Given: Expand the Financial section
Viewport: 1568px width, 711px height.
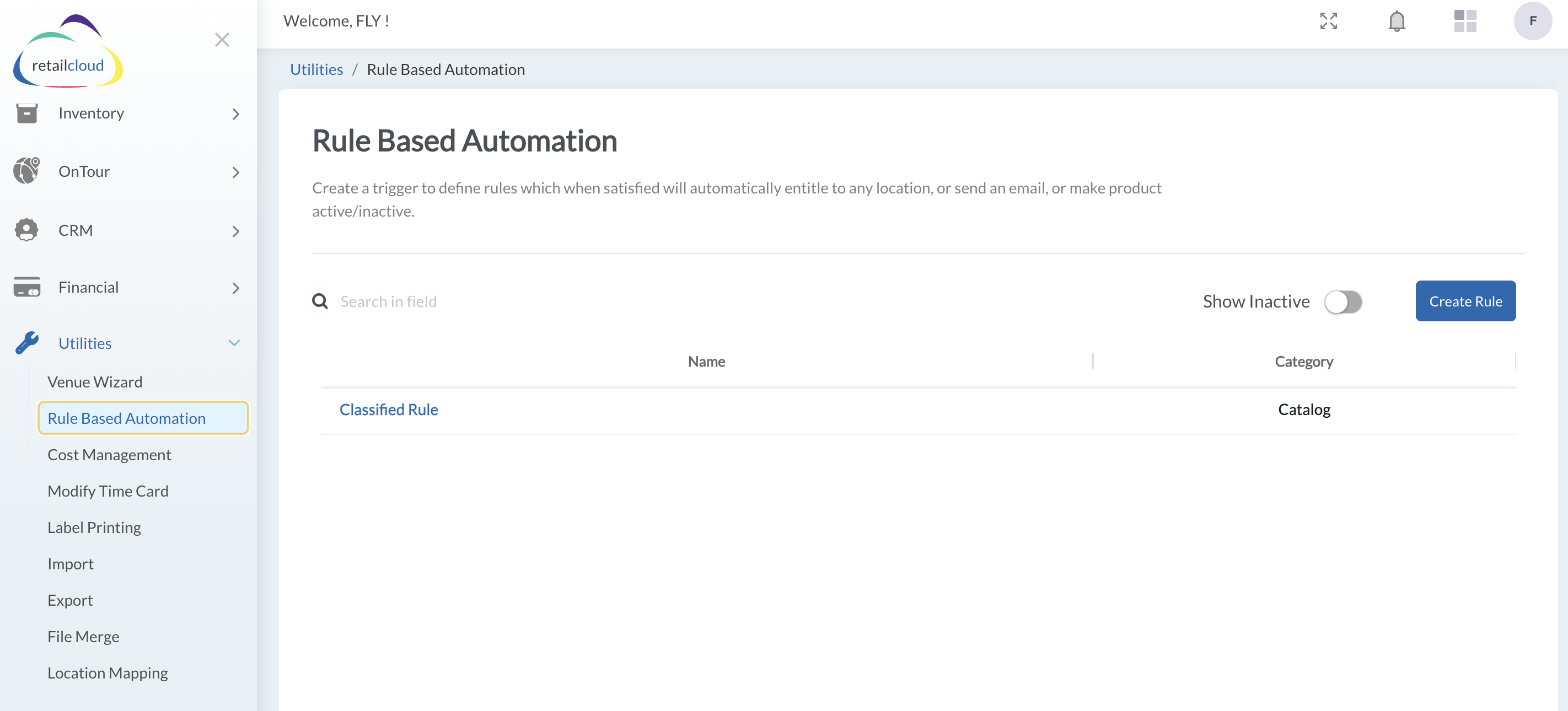Looking at the screenshot, I should tap(235, 288).
